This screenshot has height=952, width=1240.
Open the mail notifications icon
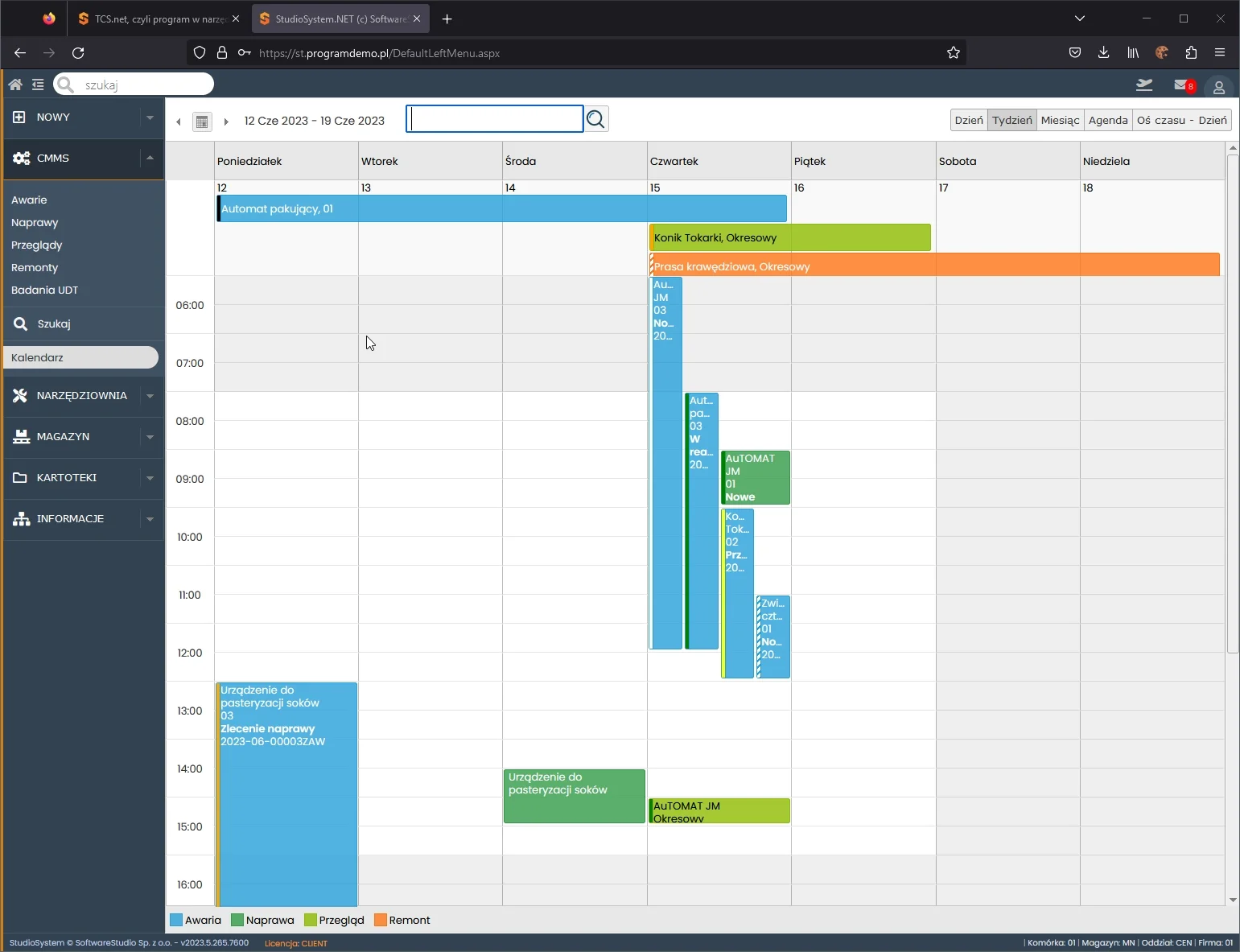point(1182,85)
